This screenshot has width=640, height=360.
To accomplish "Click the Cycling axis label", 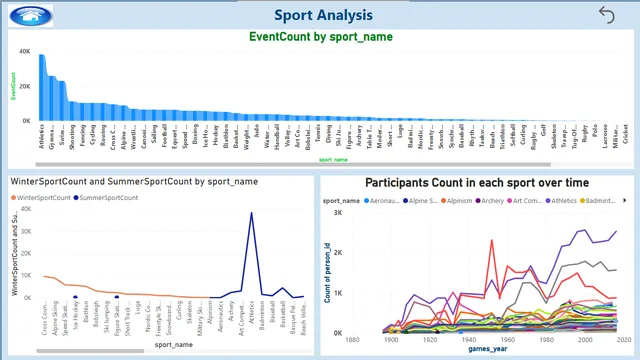I will [93, 136].
